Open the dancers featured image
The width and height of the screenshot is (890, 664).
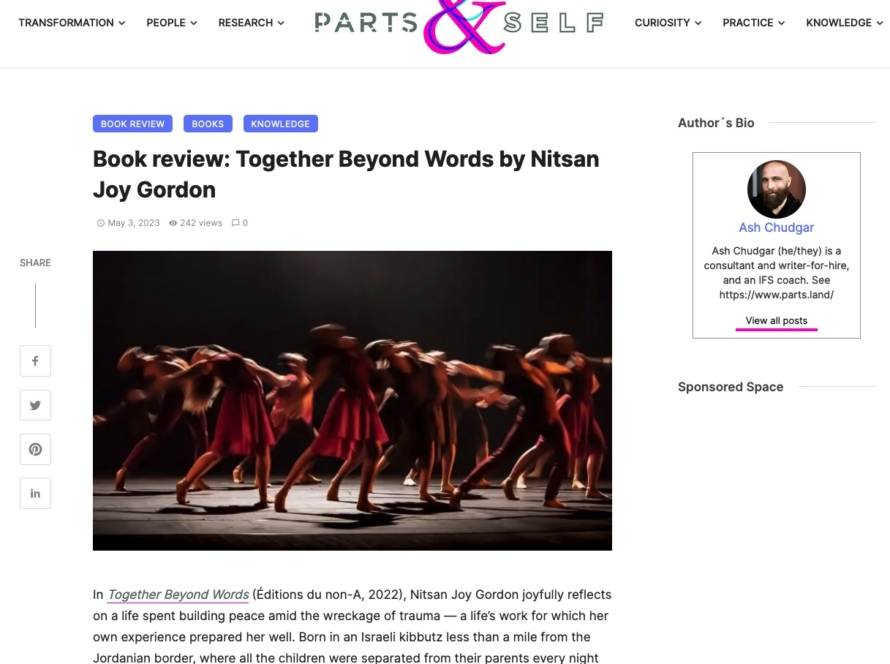[352, 401]
